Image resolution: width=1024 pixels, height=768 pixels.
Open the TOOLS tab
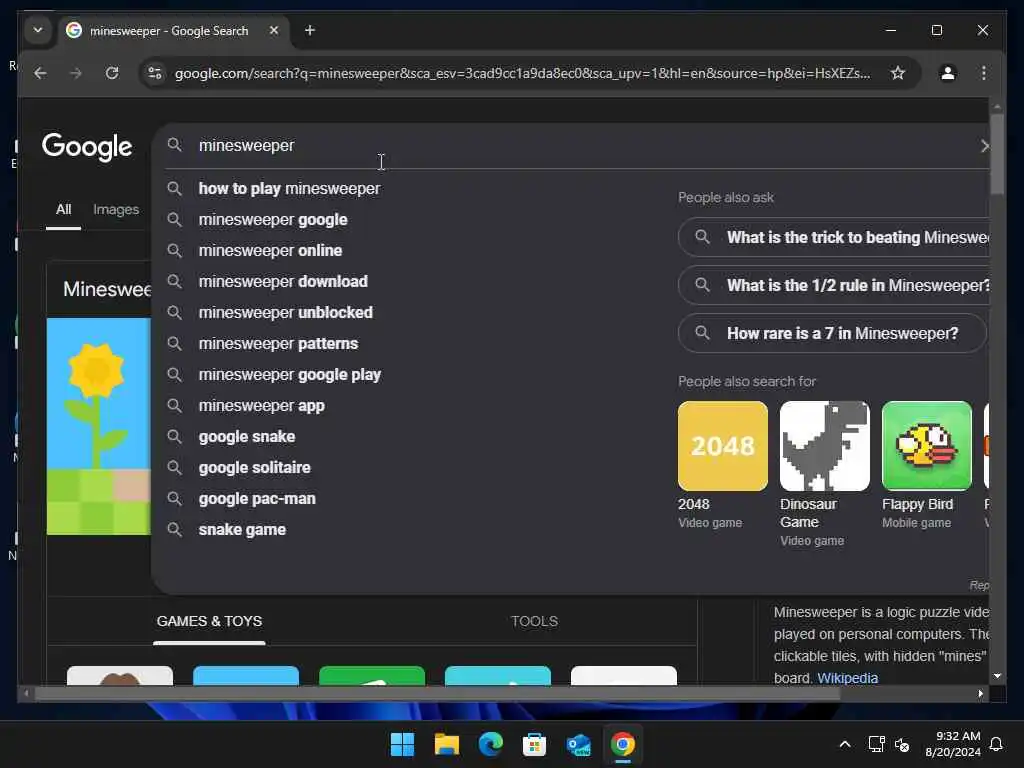tap(534, 621)
